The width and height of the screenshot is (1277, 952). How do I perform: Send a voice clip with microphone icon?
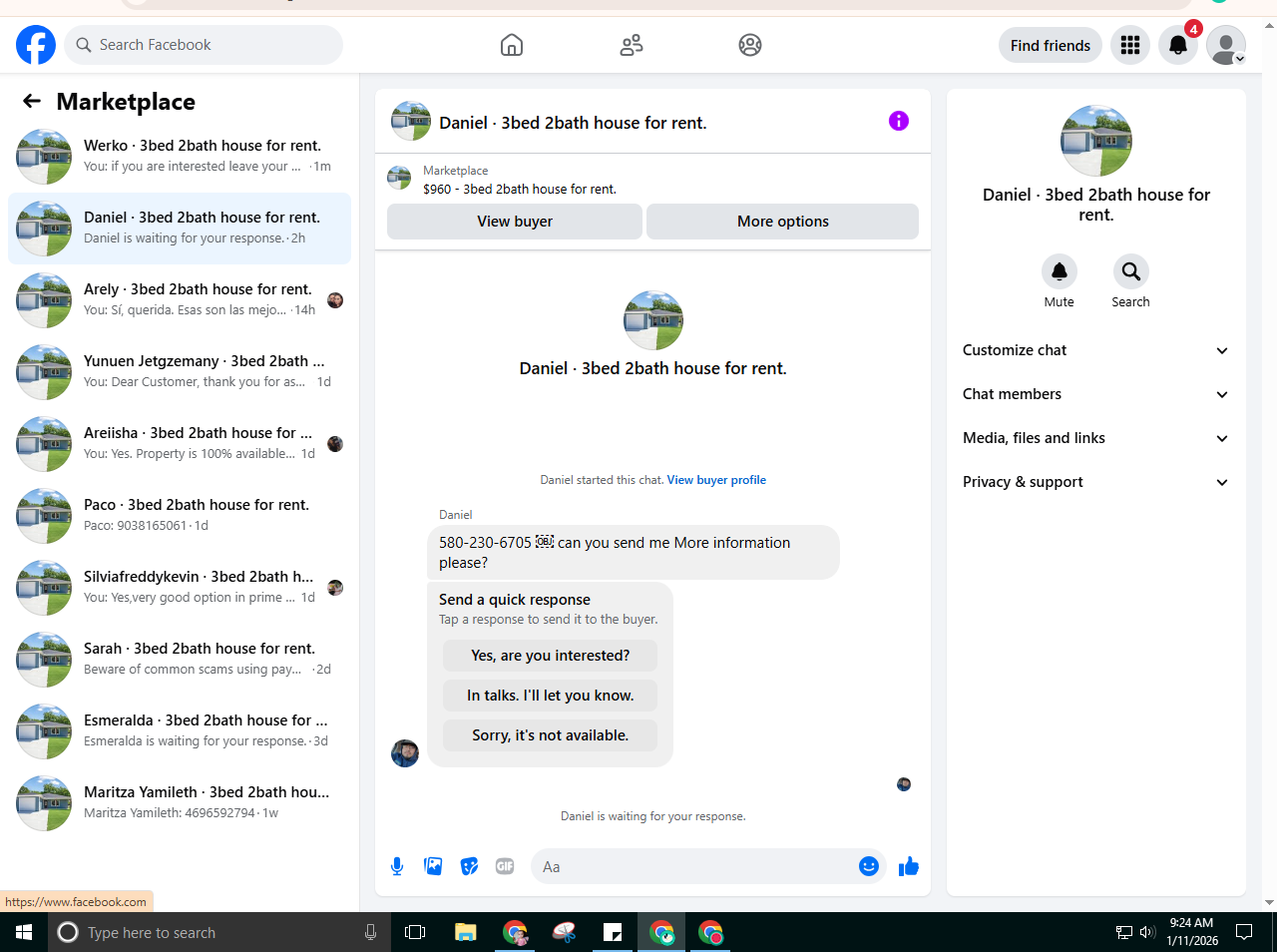pyautogui.click(x=397, y=866)
